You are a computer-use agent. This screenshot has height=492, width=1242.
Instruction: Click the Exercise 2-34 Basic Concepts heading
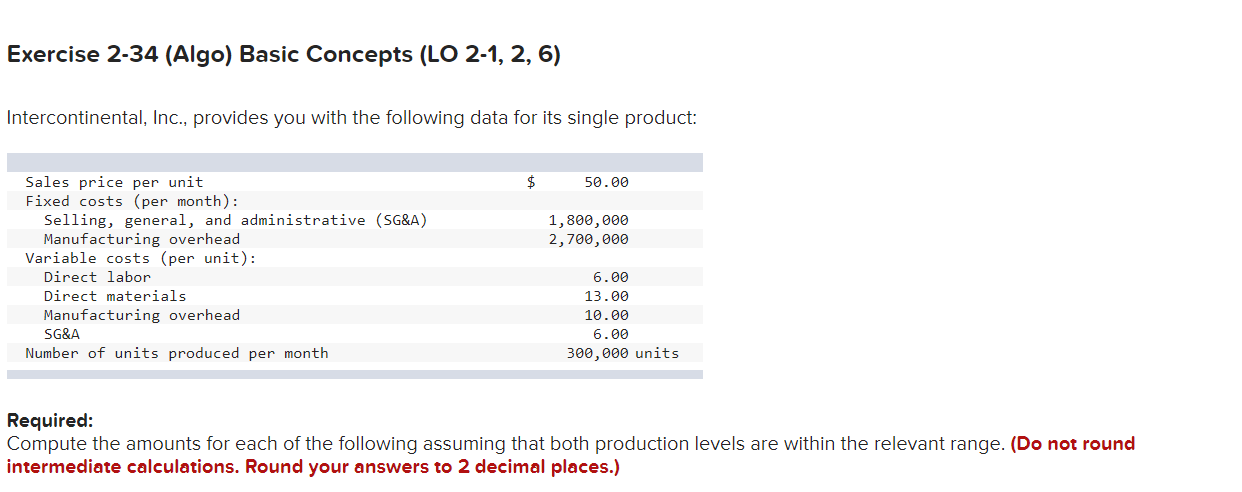point(283,55)
